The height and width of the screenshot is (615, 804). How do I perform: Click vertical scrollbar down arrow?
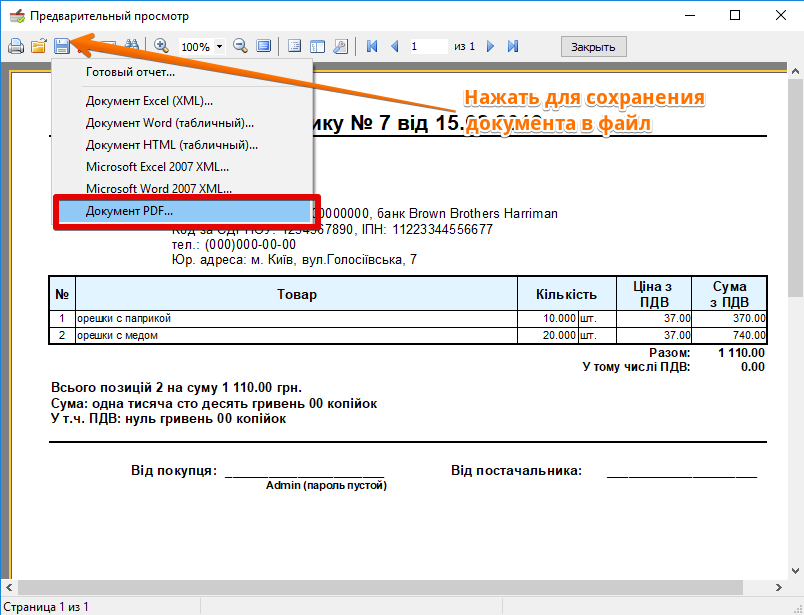tap(795, 571)
